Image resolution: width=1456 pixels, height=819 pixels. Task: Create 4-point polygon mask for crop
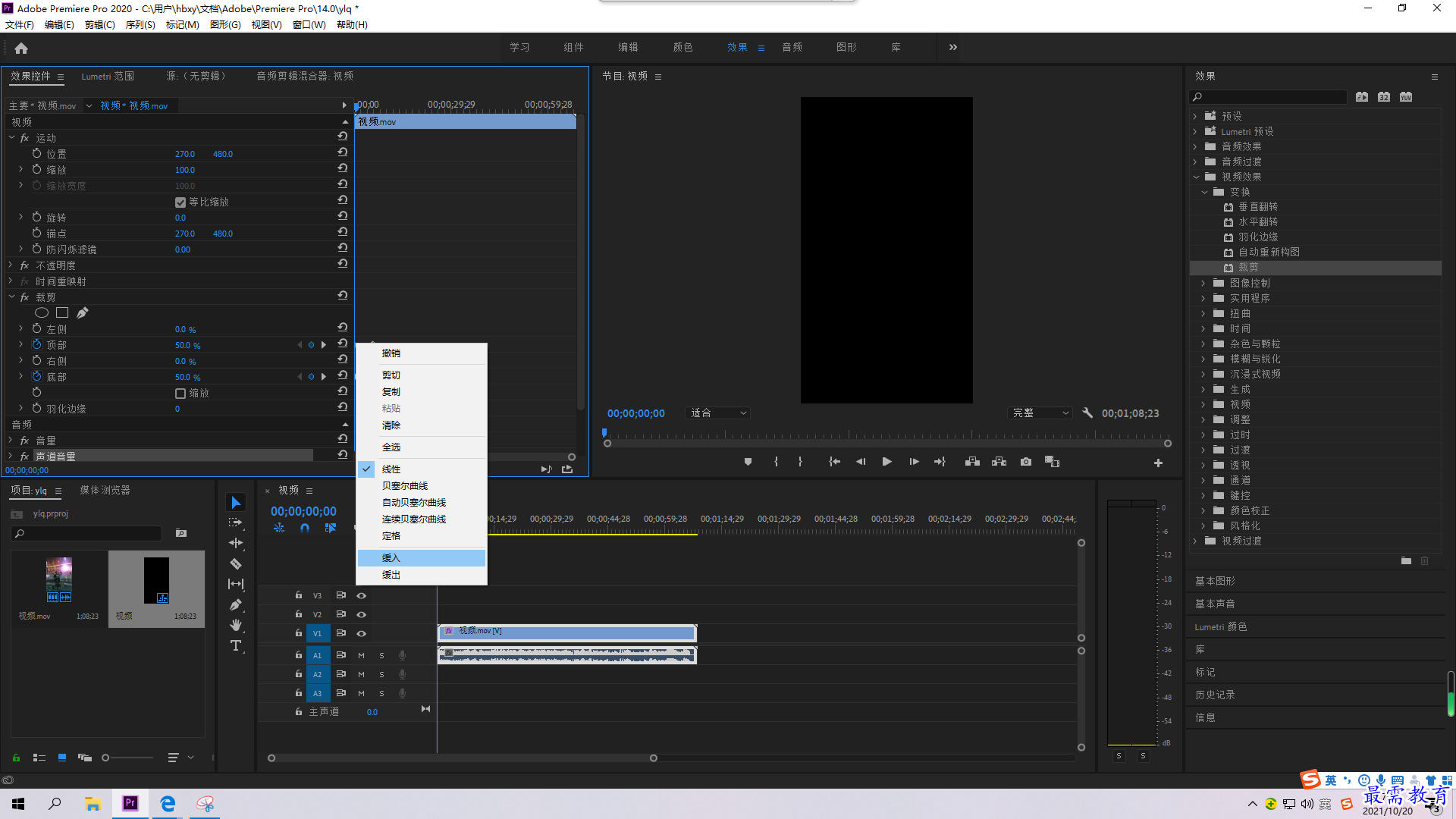pos(62,312)
